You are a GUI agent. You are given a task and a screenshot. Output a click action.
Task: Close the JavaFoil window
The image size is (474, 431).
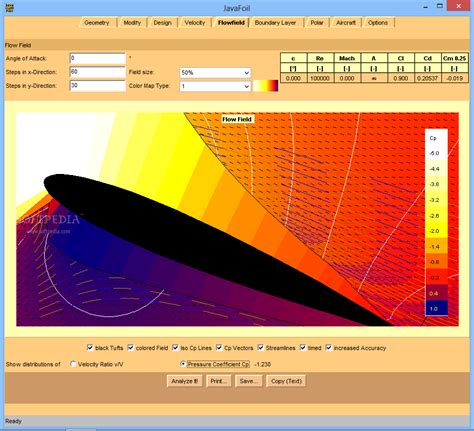[x=459, y=6]
